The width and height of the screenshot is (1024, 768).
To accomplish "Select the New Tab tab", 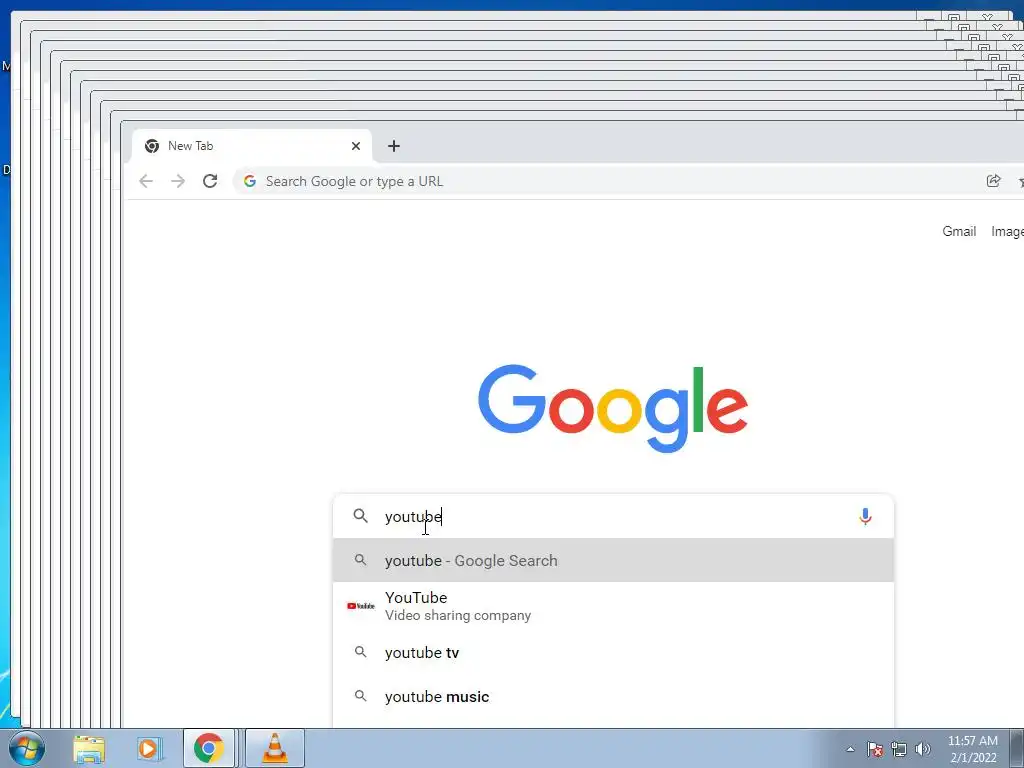I will [x=251, y=146].
